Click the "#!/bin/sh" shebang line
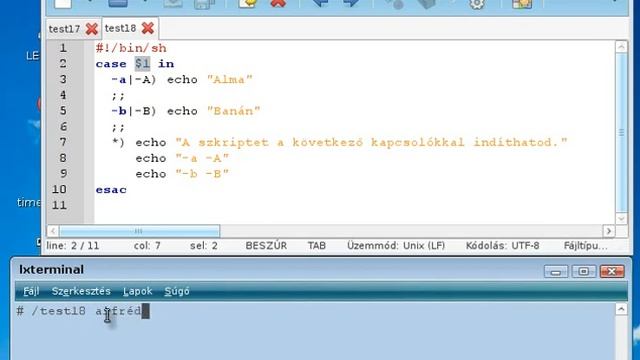Image resolution: width=640 pixels, height=360 pixels. [131, 48]
